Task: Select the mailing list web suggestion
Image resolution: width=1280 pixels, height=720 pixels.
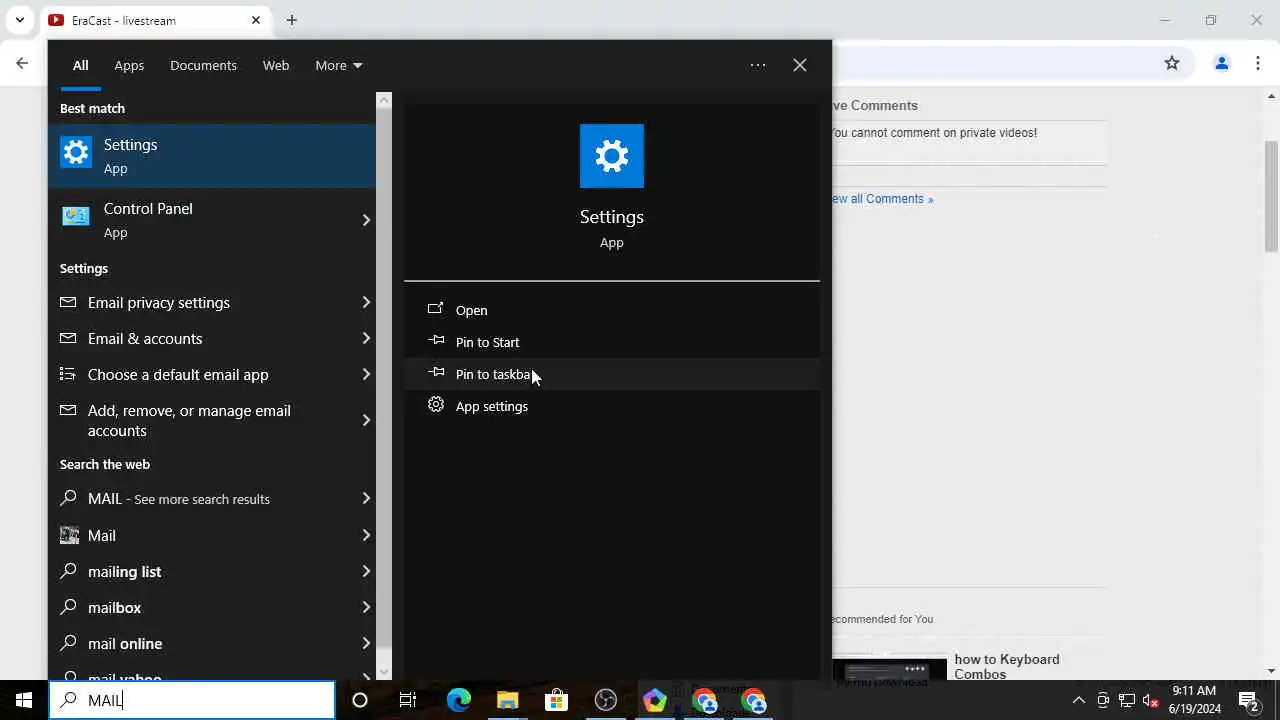Action: pos(212,571)
